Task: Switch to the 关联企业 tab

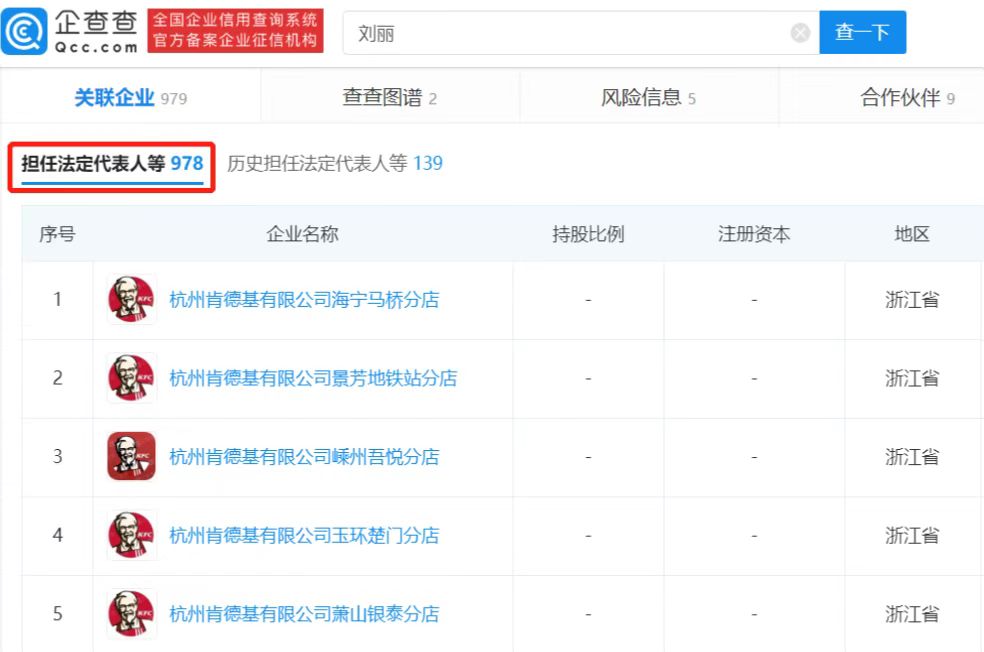Action: tap(131, 97)
